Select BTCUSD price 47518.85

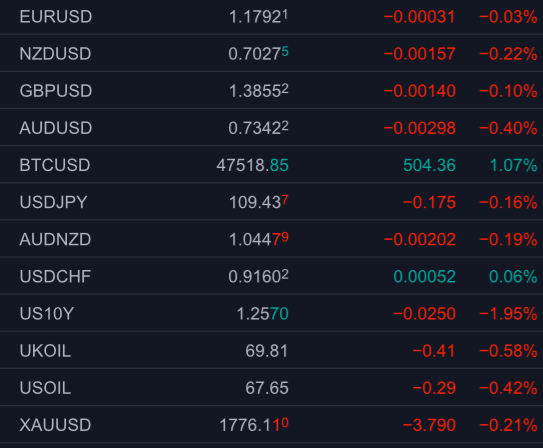tap(252, 165)
